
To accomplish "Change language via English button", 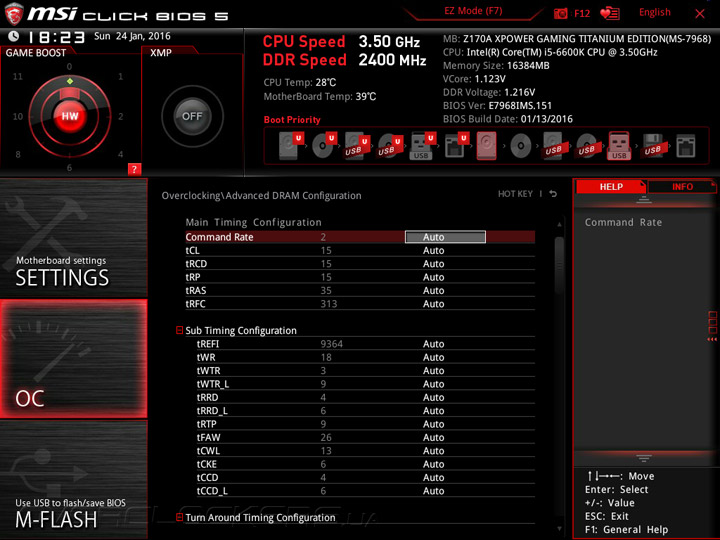I will coord(654,12).
